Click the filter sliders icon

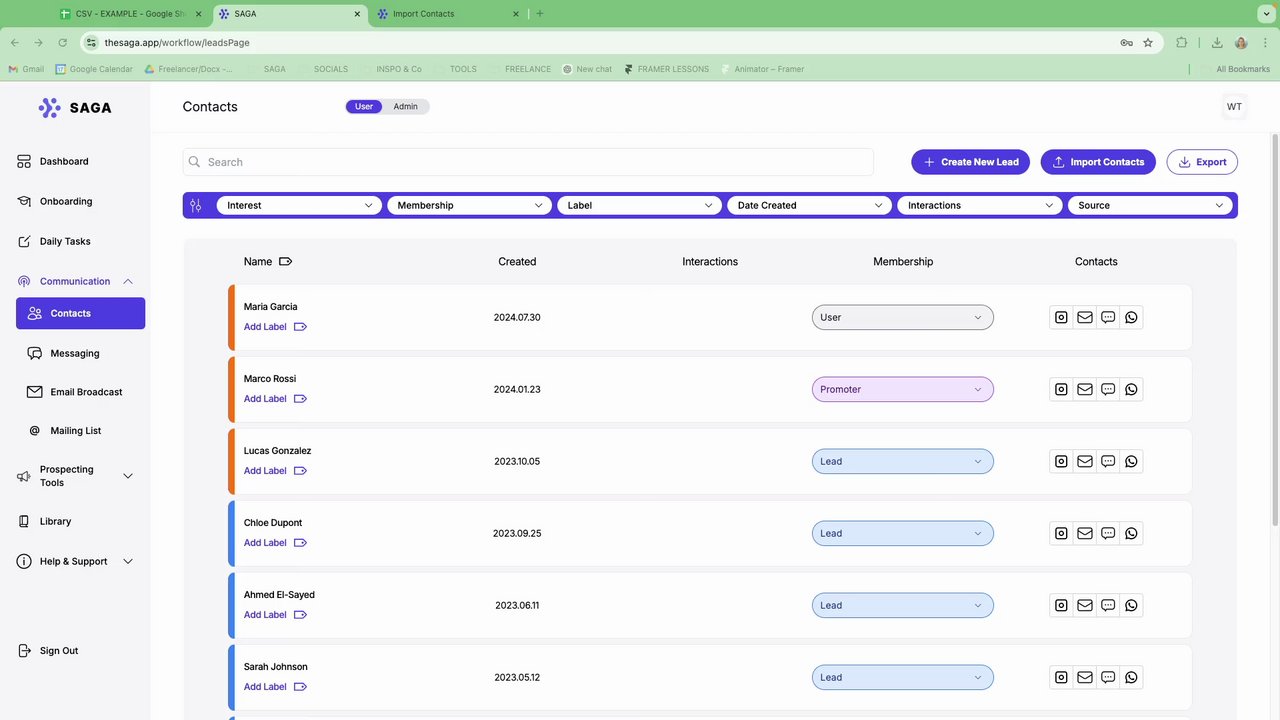point(196,205)
